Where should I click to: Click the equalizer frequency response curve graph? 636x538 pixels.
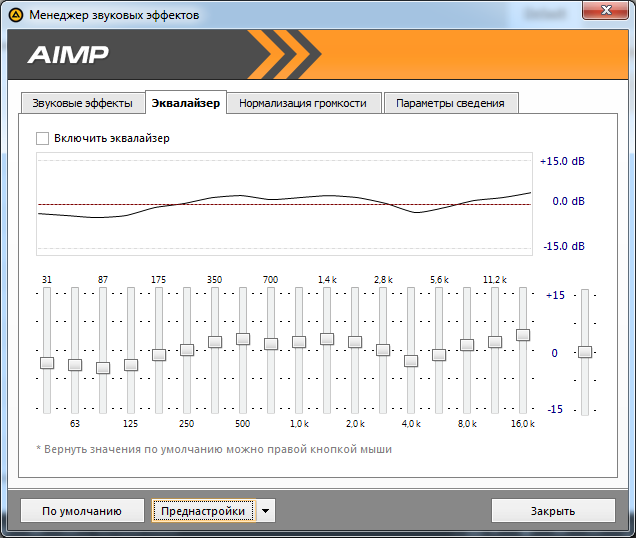coord(284,204)
